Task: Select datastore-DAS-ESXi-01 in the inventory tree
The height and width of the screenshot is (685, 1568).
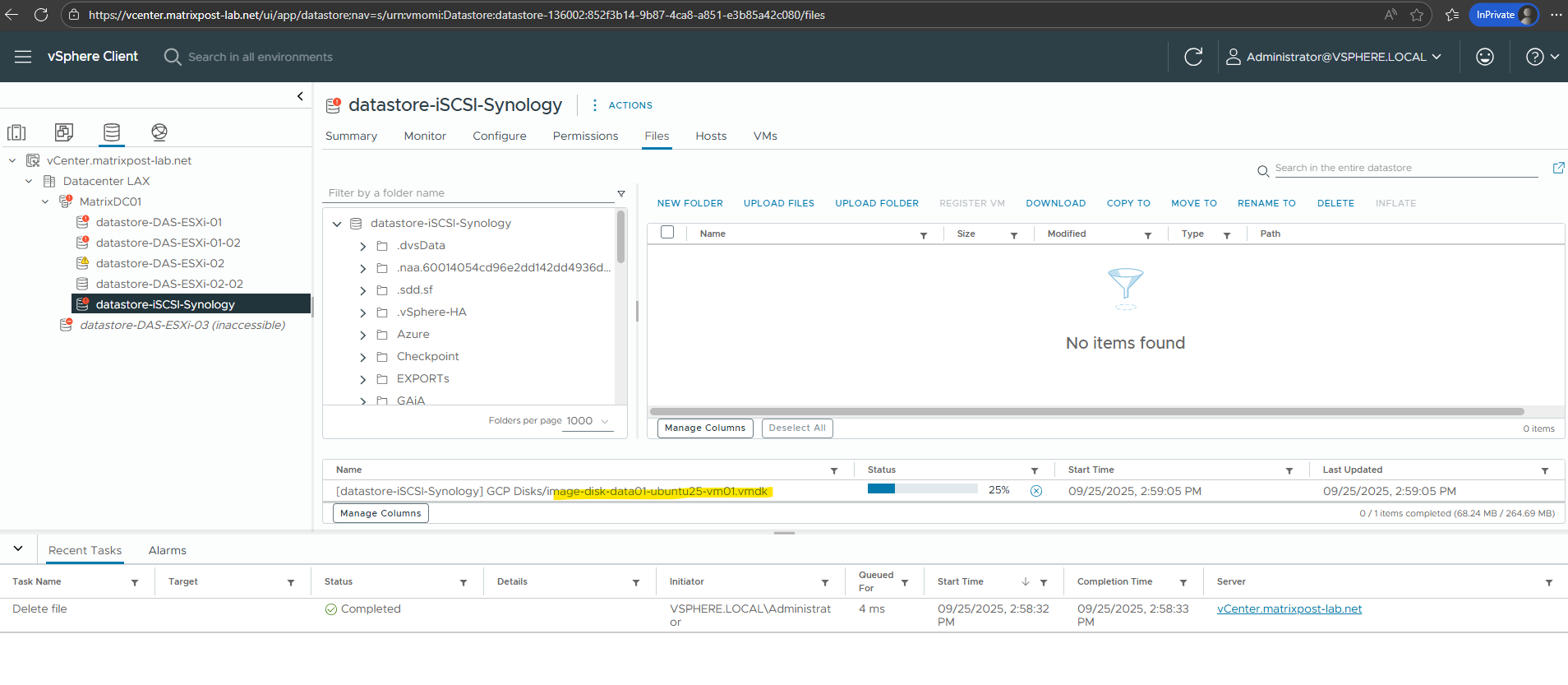Action: pyautogui.click(x=159, y=222)
